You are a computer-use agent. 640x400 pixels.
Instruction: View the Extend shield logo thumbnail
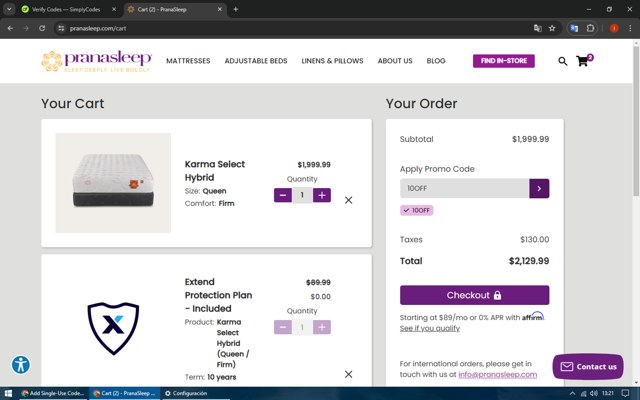[113, 328]
